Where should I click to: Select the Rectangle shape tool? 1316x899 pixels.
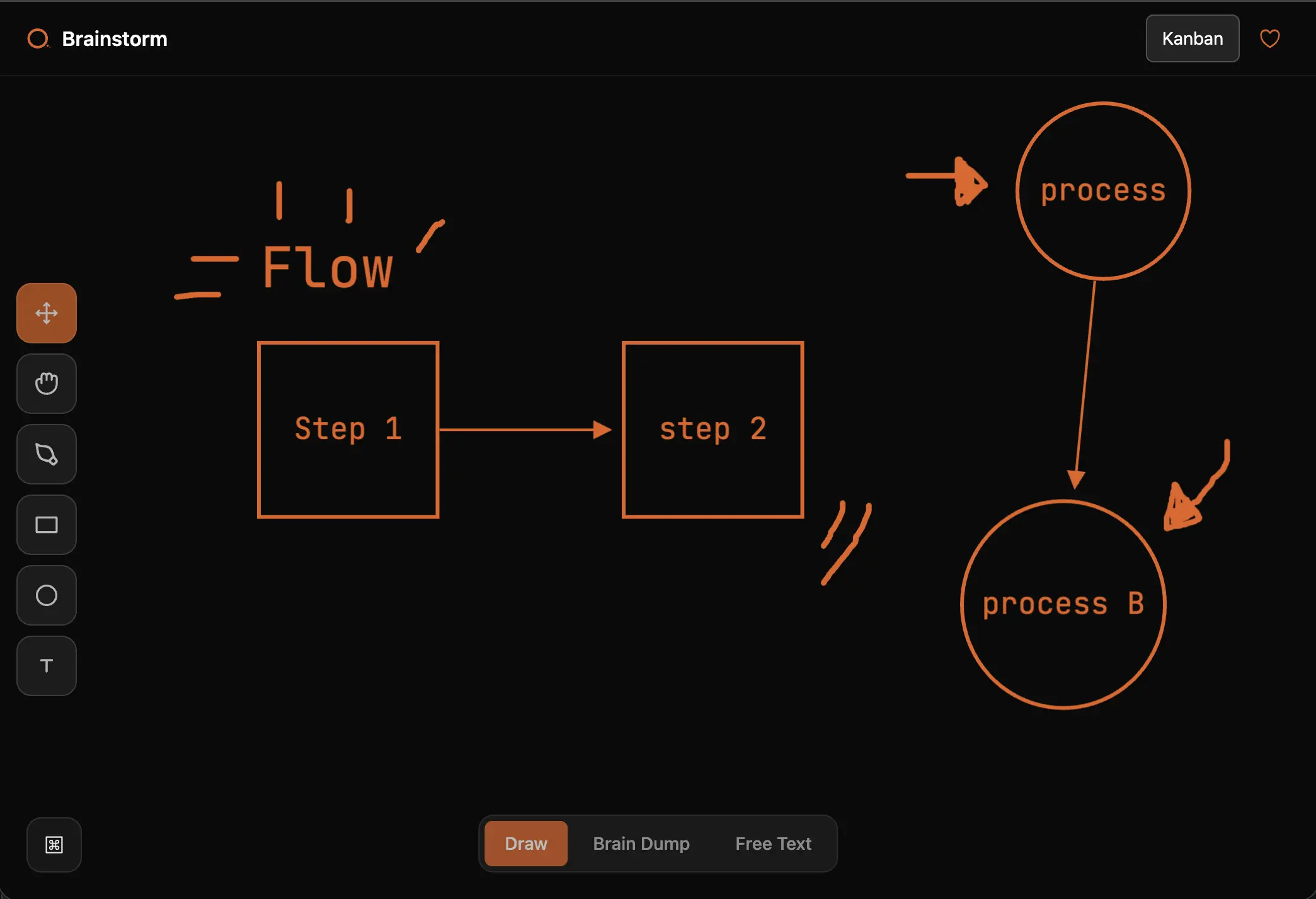pyautogui.click(x=46, y=525)
